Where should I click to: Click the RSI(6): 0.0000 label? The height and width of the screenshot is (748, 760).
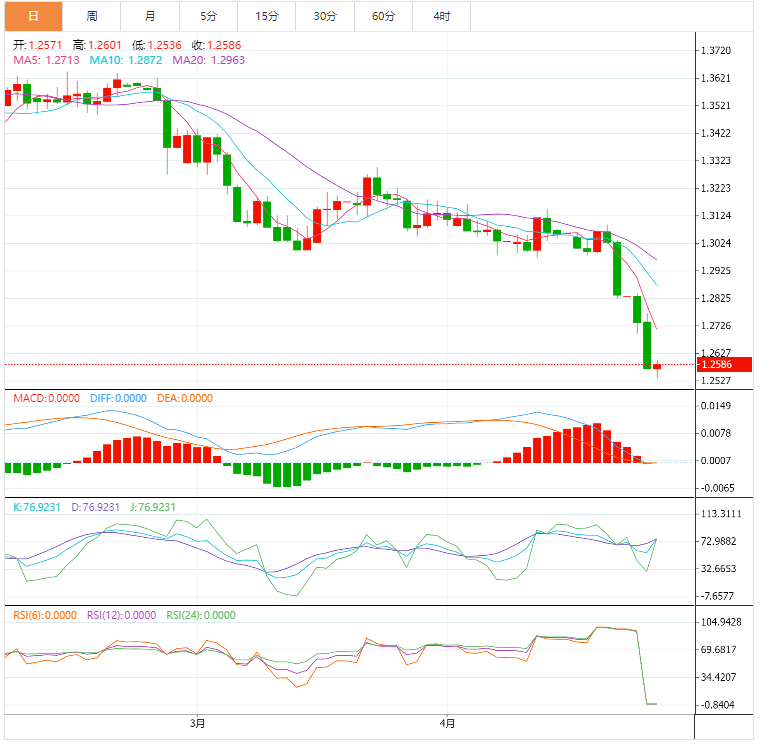[45, 615]
